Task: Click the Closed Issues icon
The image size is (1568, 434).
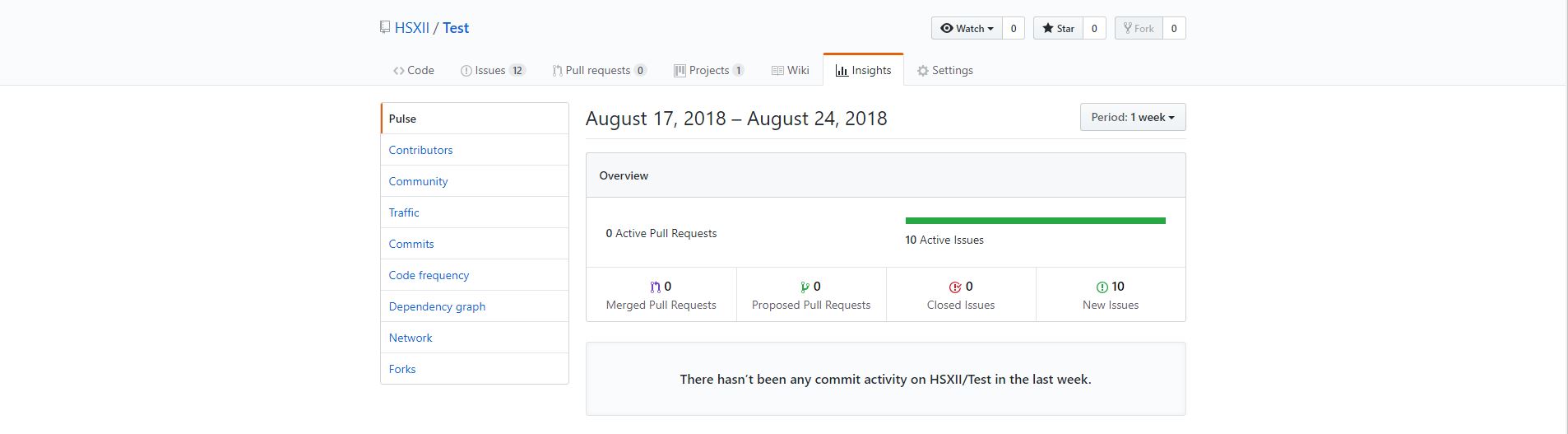Action: pyautogui.click(x=955, y=287)
